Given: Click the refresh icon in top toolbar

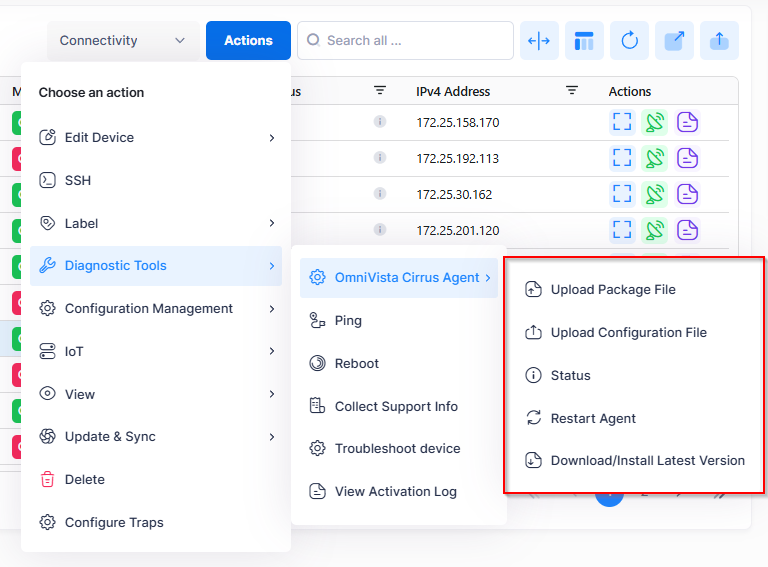Looking at the screenshot, I should 629,41.
